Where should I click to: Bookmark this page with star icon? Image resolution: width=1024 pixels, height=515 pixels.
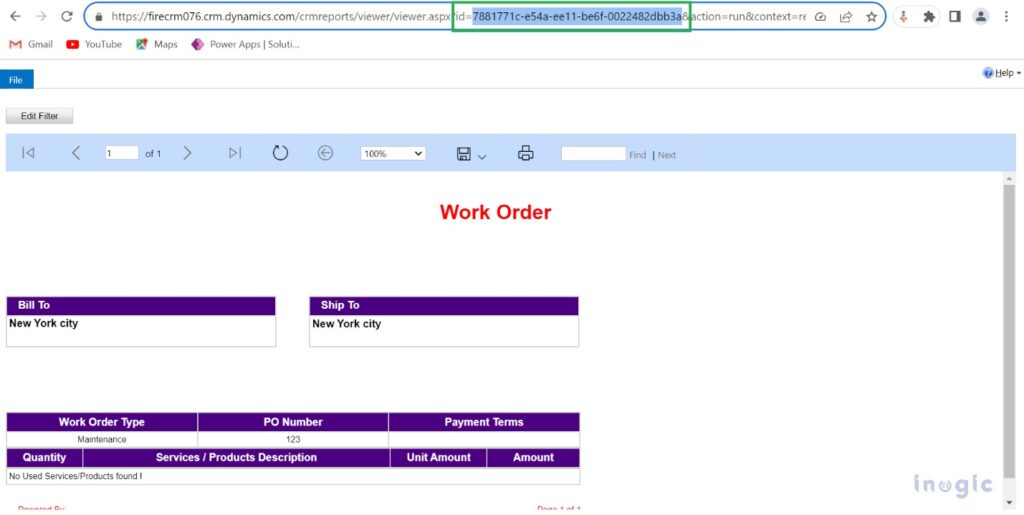(x=871, y=17)
